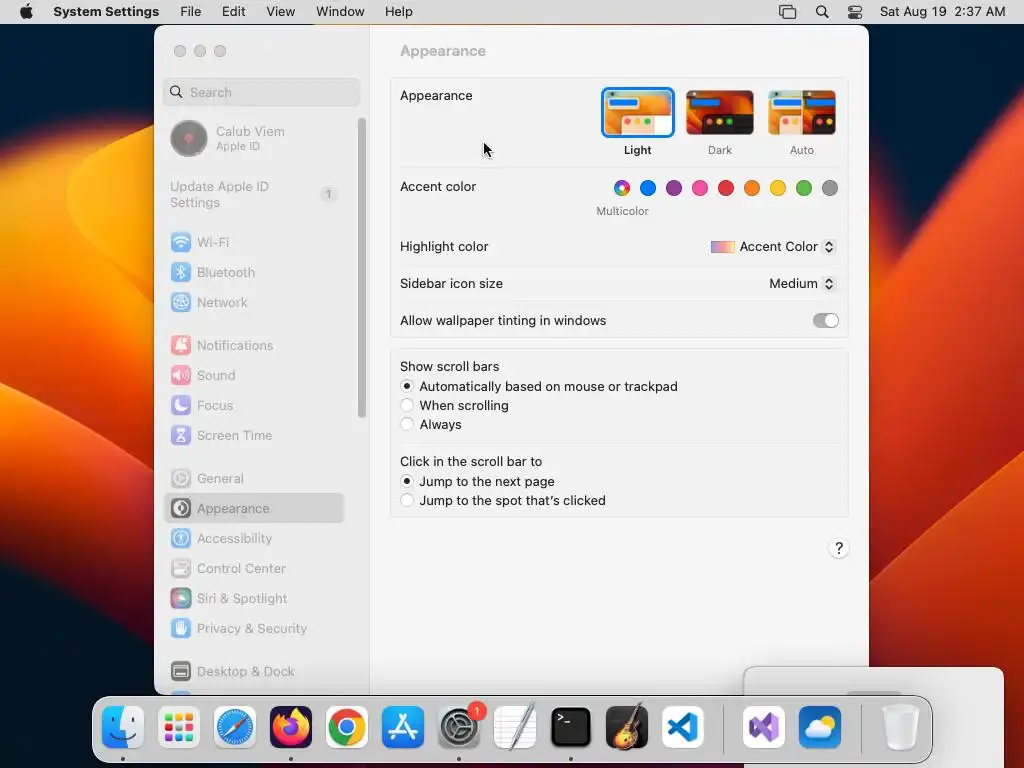1024x768 pixels.
Task: Choose Red accent color
Action: [x=726, y=188]
